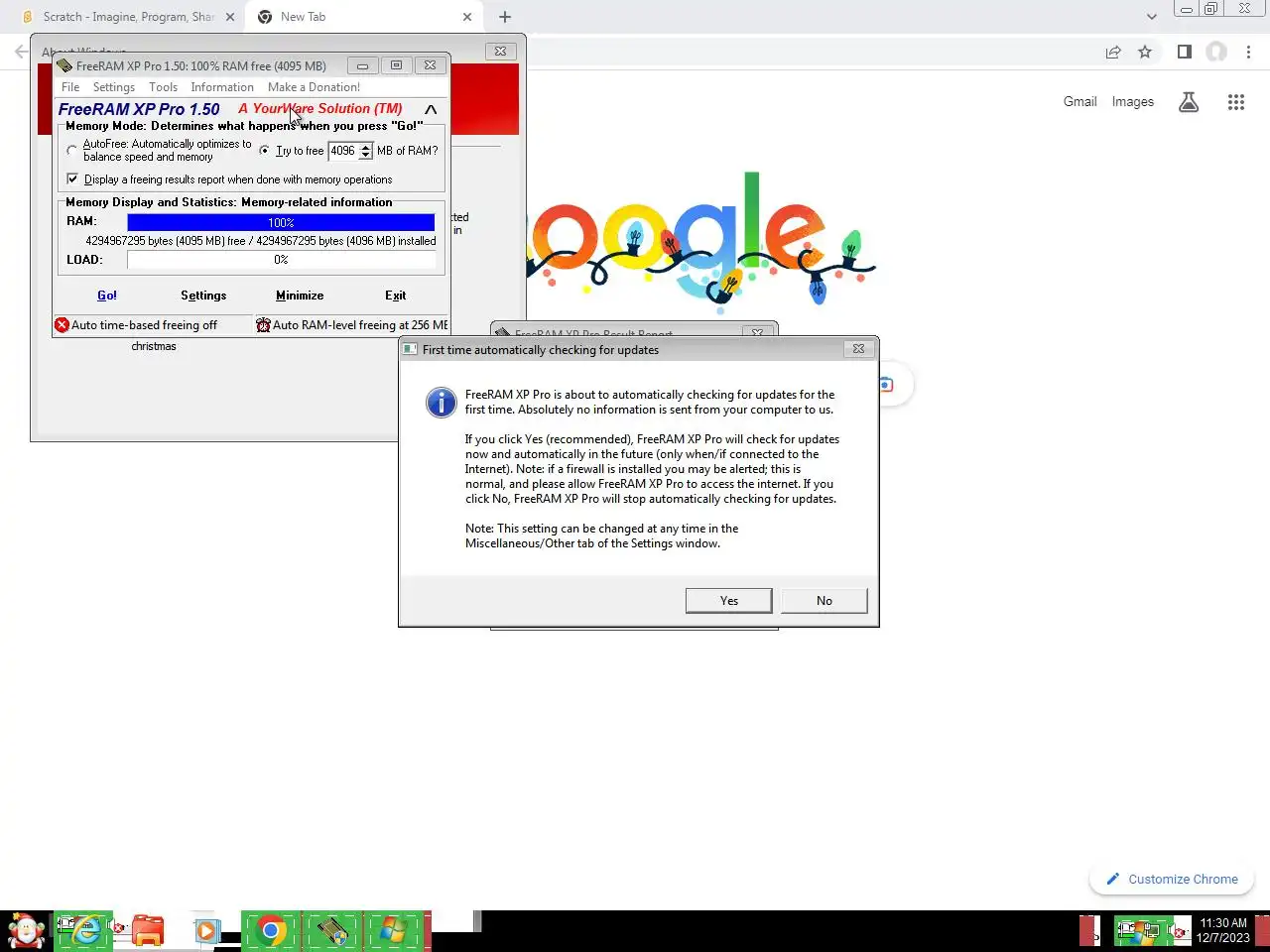Open the Santa Claus start button
The image size is (1270, 952).
coord(26,931)
